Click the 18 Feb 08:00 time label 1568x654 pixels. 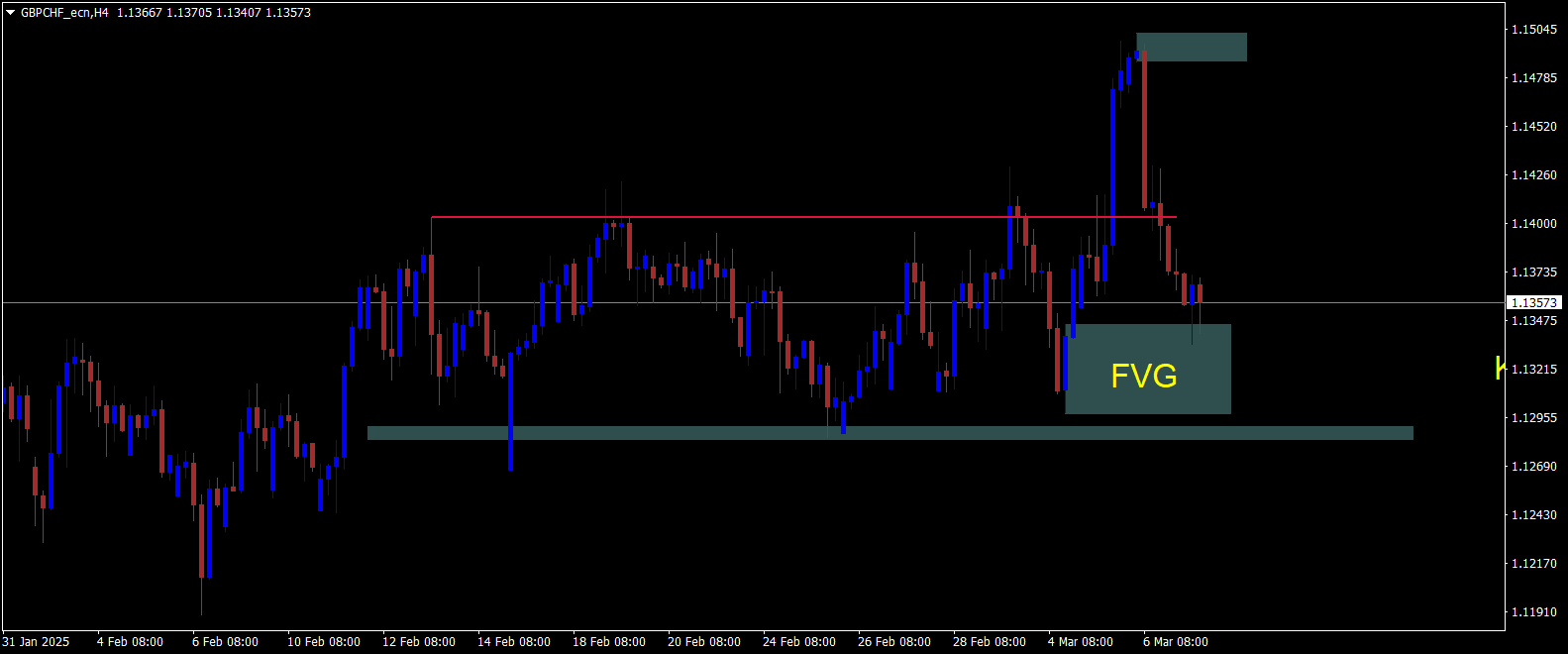point(609,642)
